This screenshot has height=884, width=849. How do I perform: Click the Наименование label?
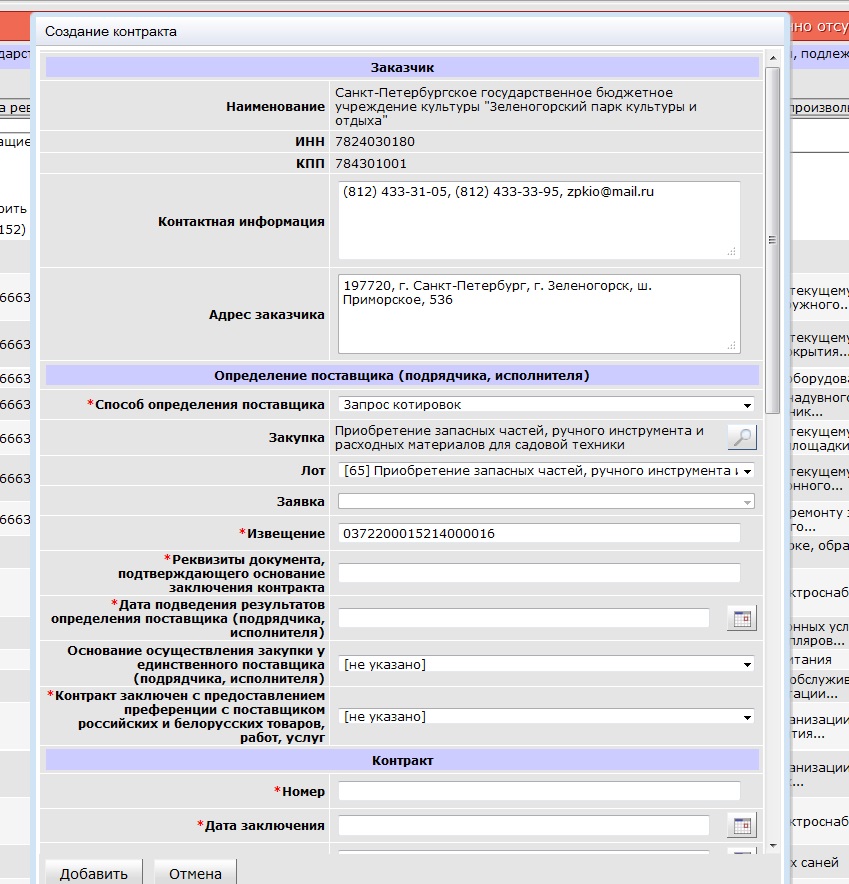[x=276, y=107]
